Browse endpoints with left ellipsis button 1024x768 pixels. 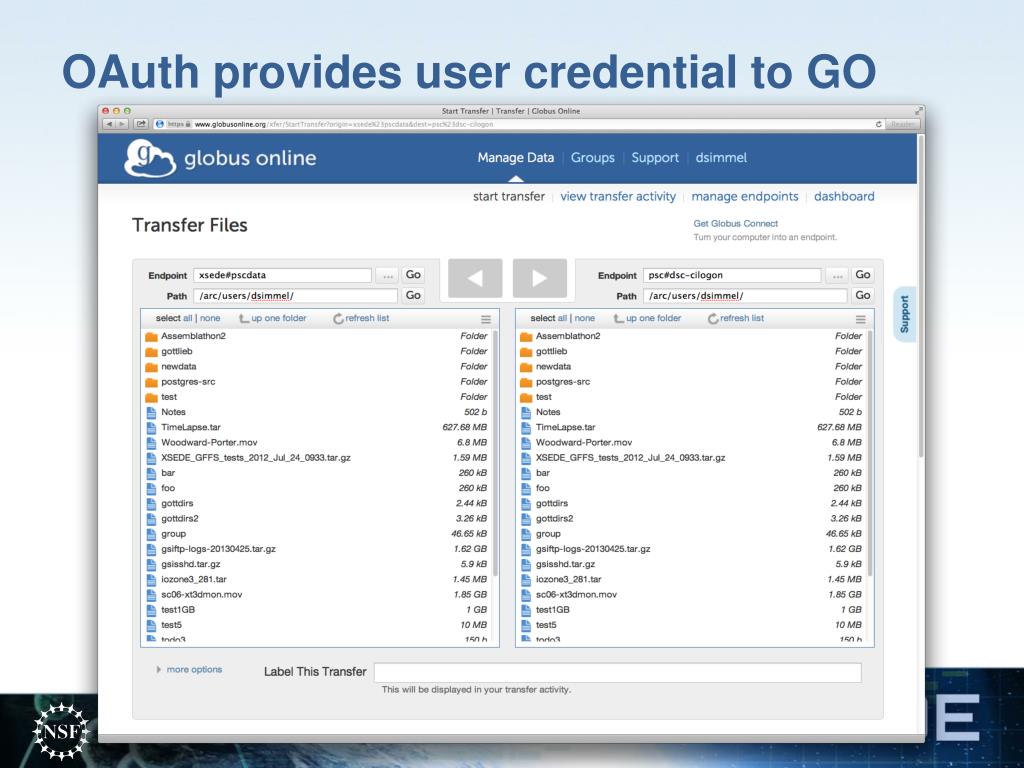point(388,276)
